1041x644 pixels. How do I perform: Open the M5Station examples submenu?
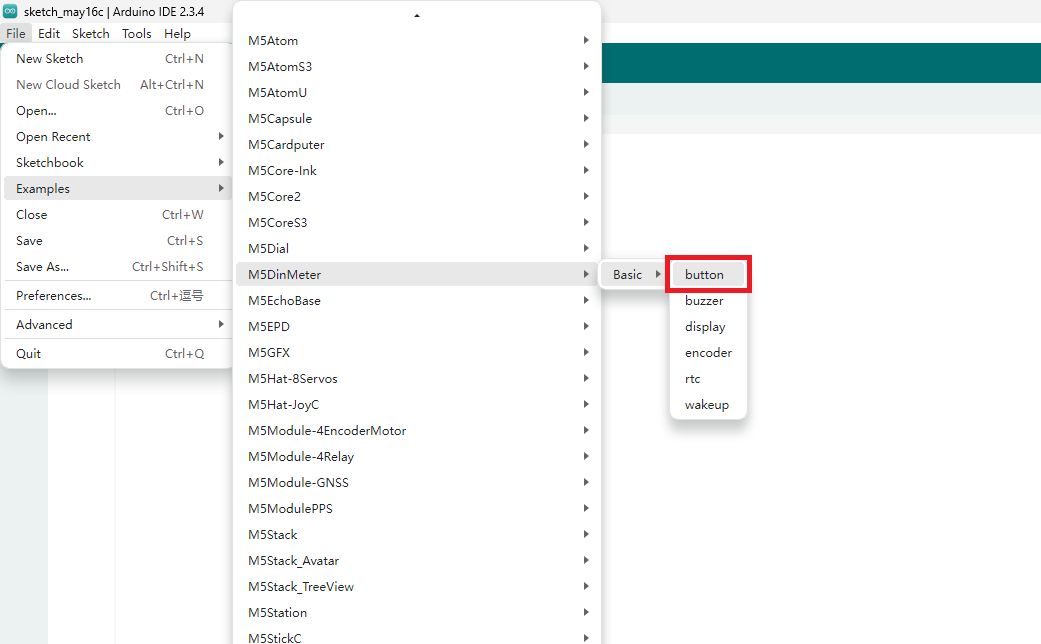417,612
